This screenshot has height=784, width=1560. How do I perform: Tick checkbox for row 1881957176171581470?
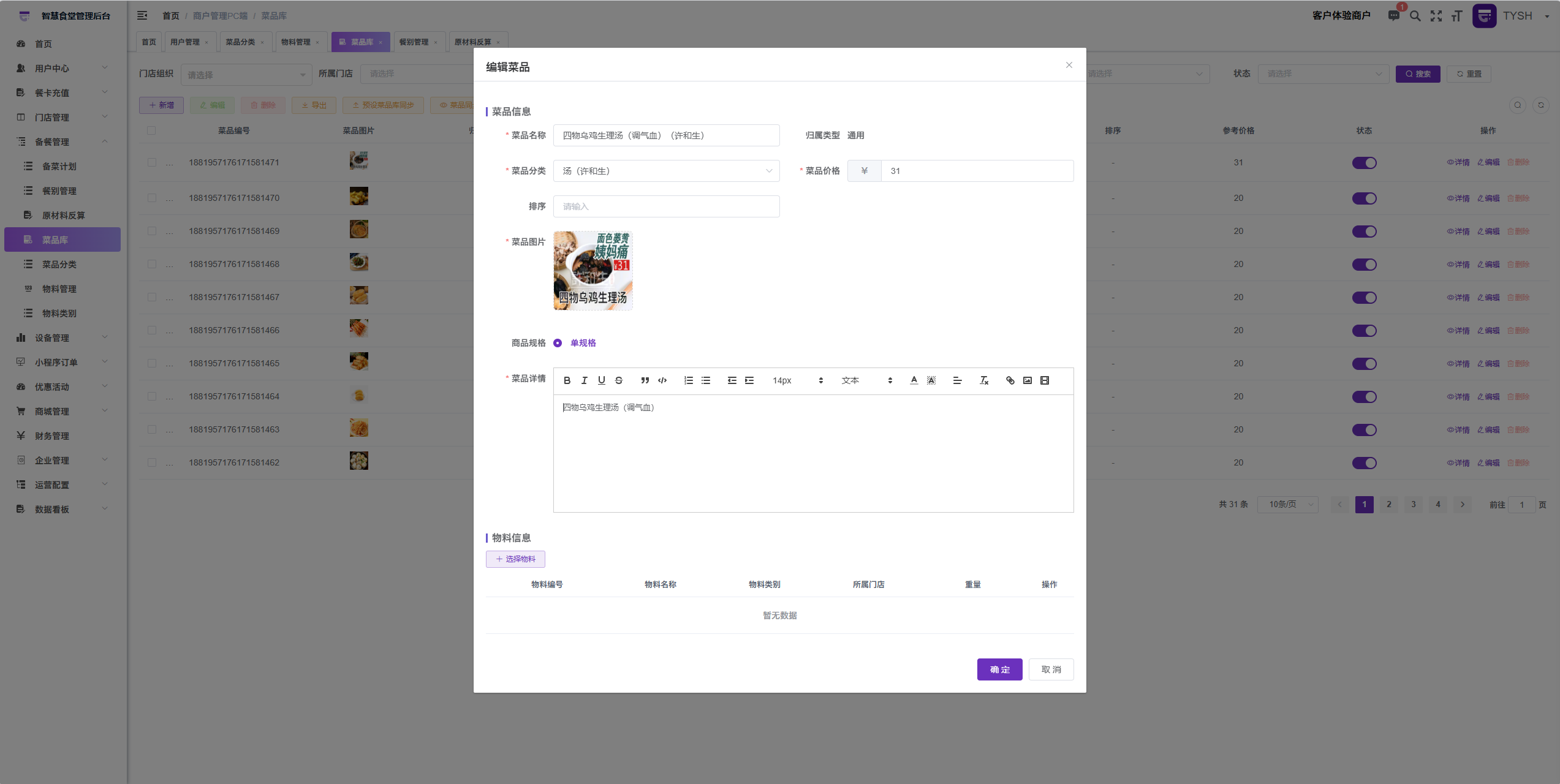tap(152, 198)
